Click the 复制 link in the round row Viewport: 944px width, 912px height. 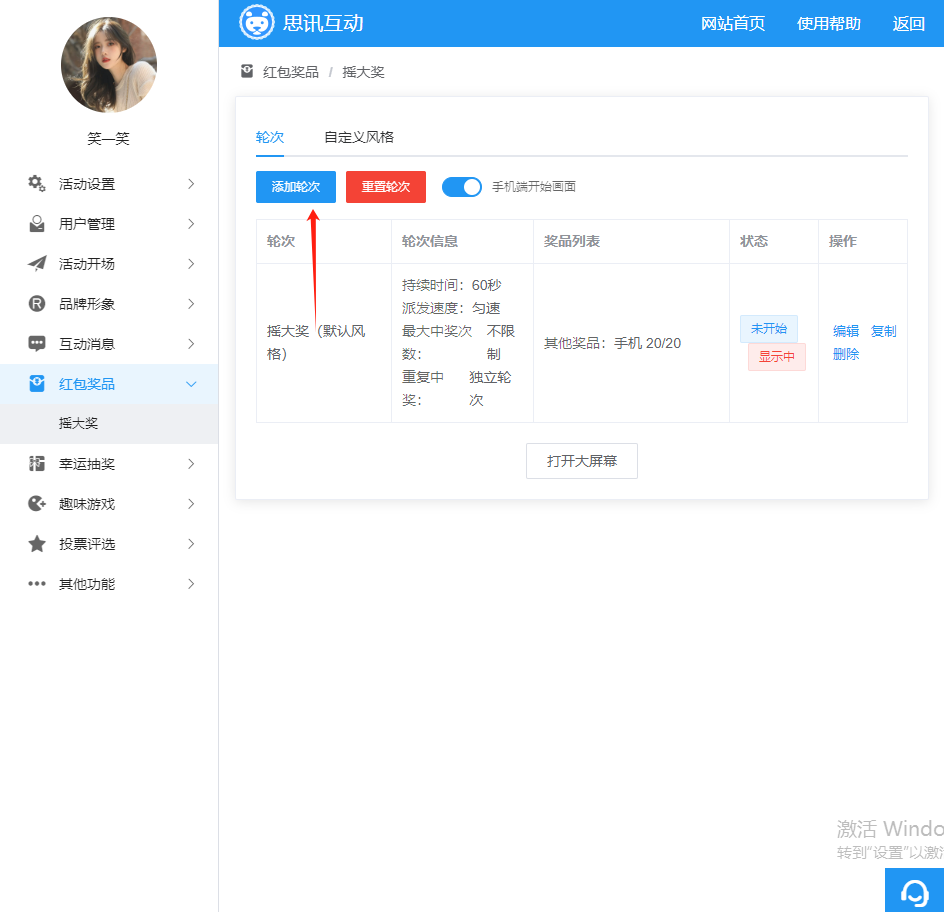[x=883, y=331]
